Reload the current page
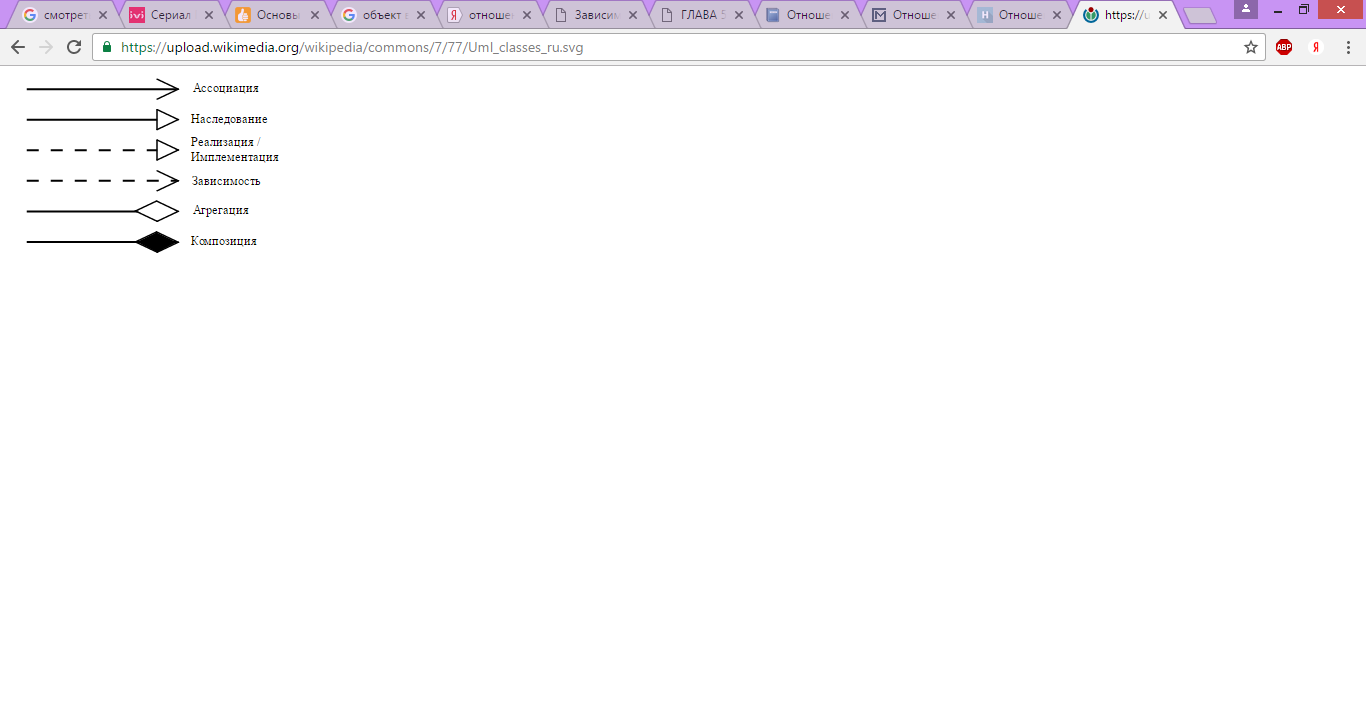 74,47
